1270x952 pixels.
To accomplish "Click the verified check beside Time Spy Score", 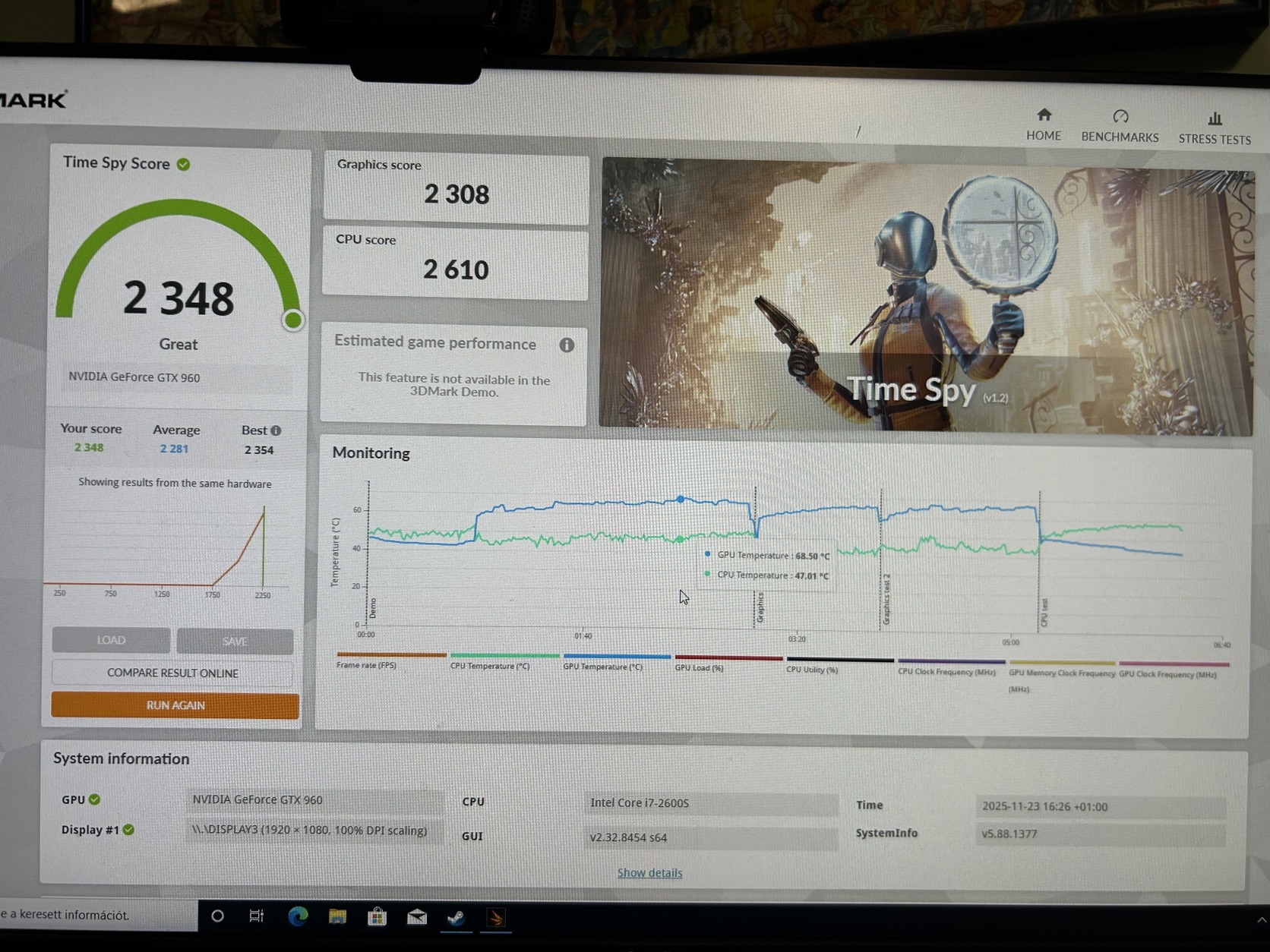I will click(x=184, y=164).
